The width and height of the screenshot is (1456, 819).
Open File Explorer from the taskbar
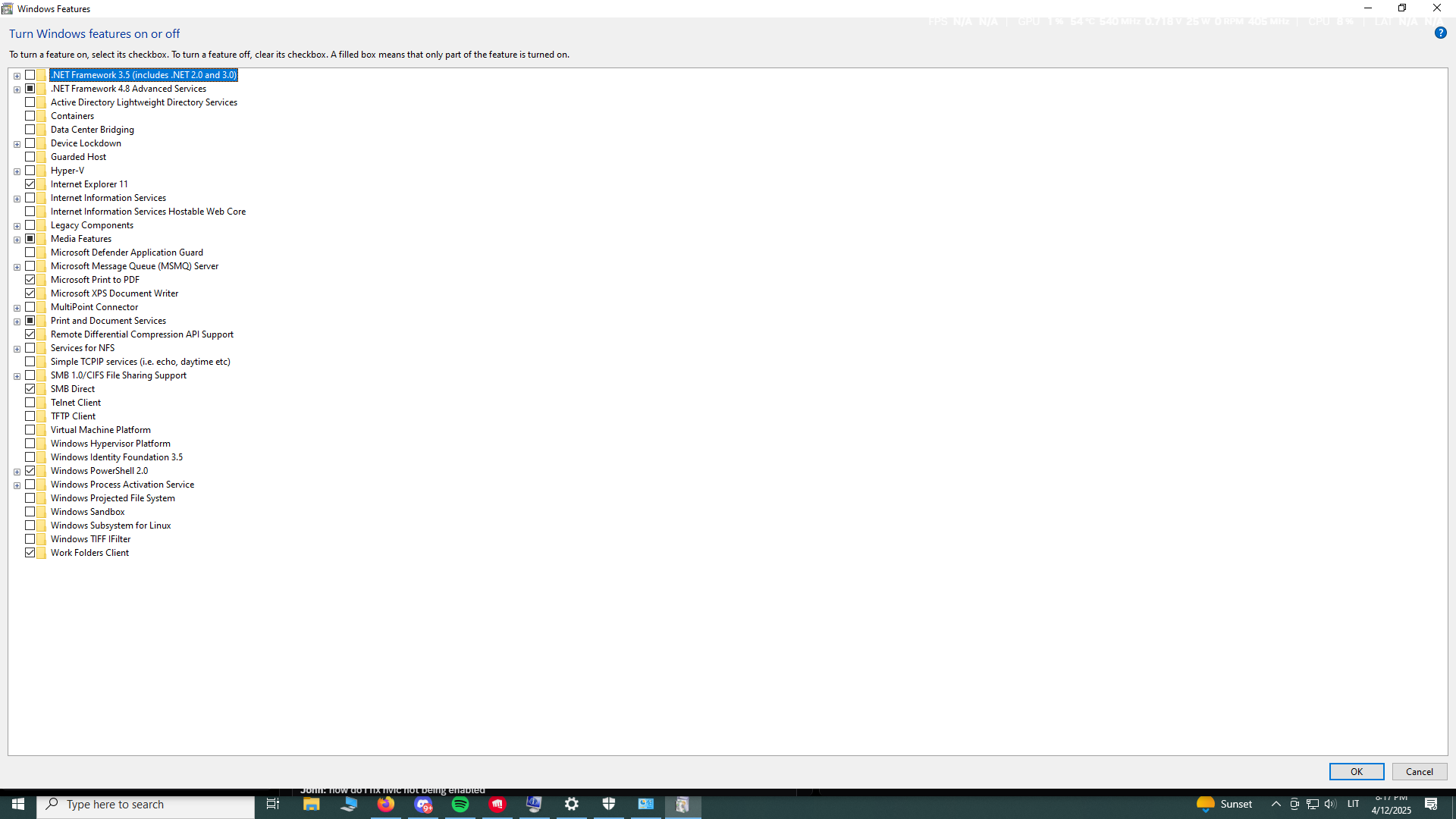coord(312,805)
